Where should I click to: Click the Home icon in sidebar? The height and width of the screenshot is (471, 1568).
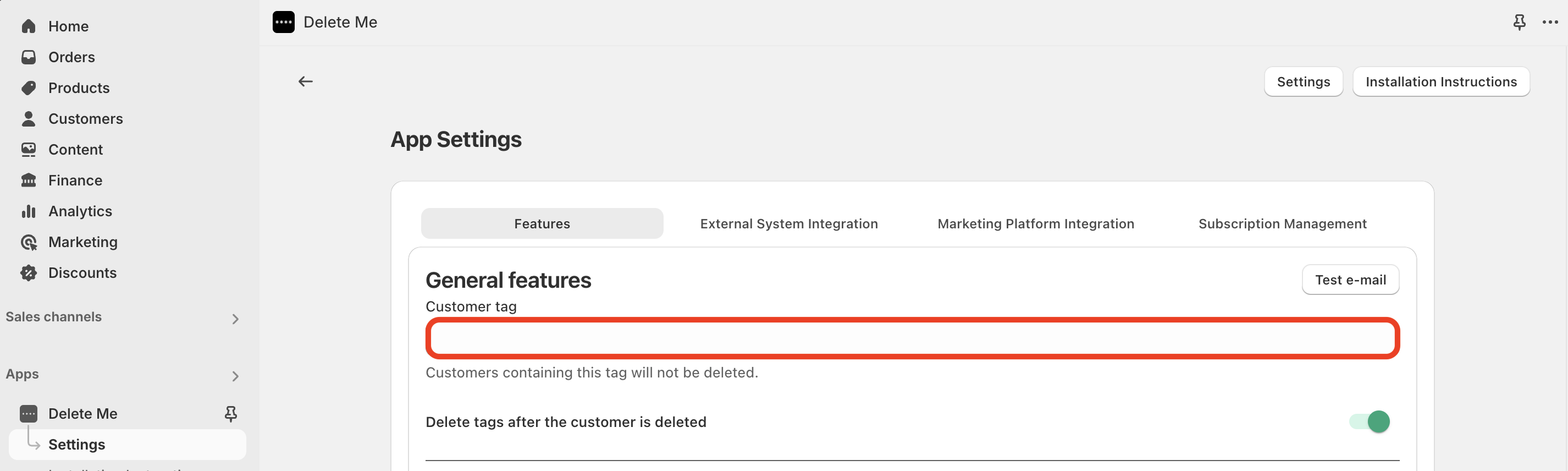(29, 26)
